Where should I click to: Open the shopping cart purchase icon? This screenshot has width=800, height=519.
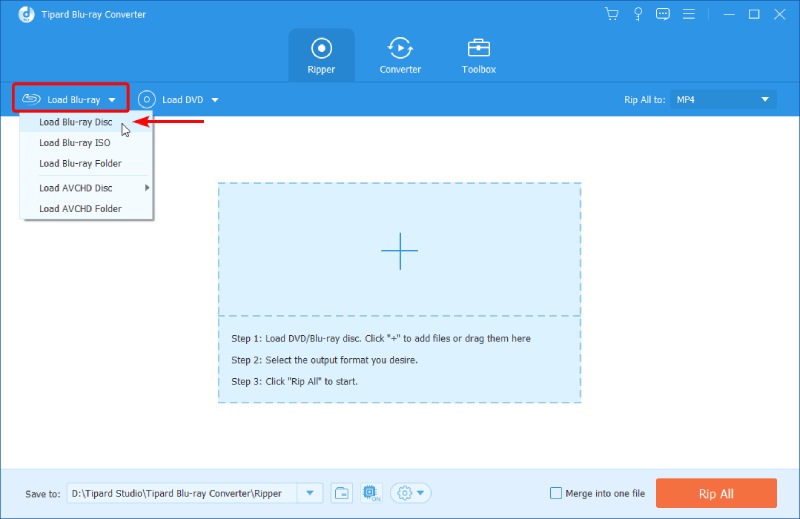(x=611, y=14)
